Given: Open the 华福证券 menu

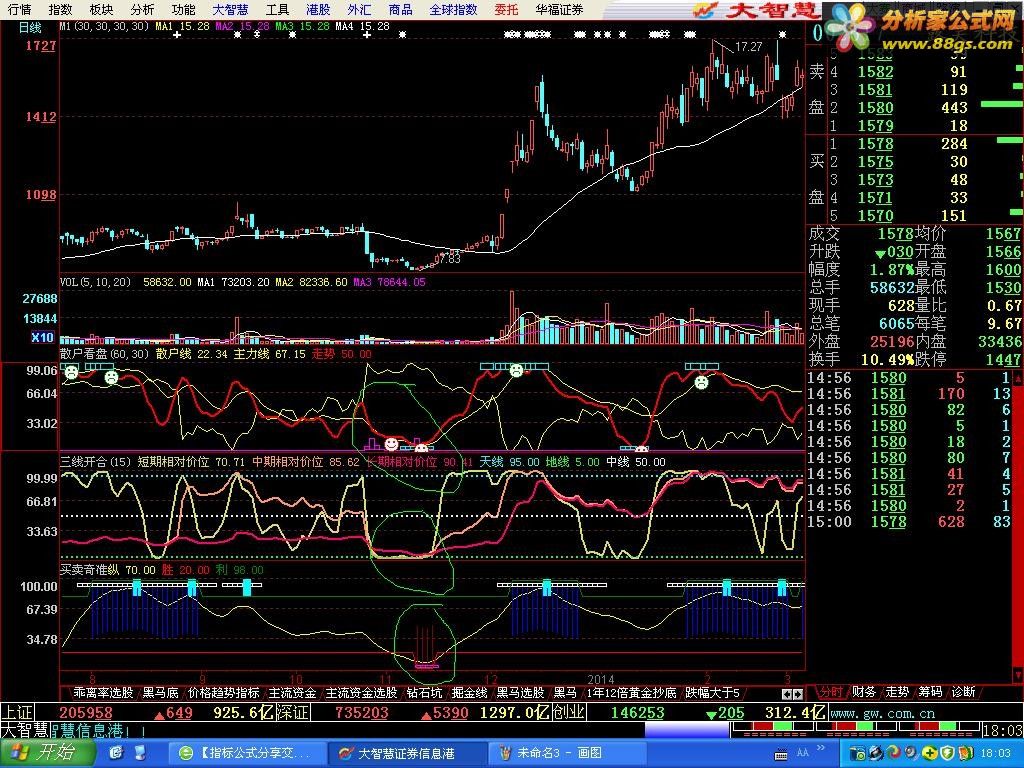Looking at the screenshot, I should click(x=559, y=10).
